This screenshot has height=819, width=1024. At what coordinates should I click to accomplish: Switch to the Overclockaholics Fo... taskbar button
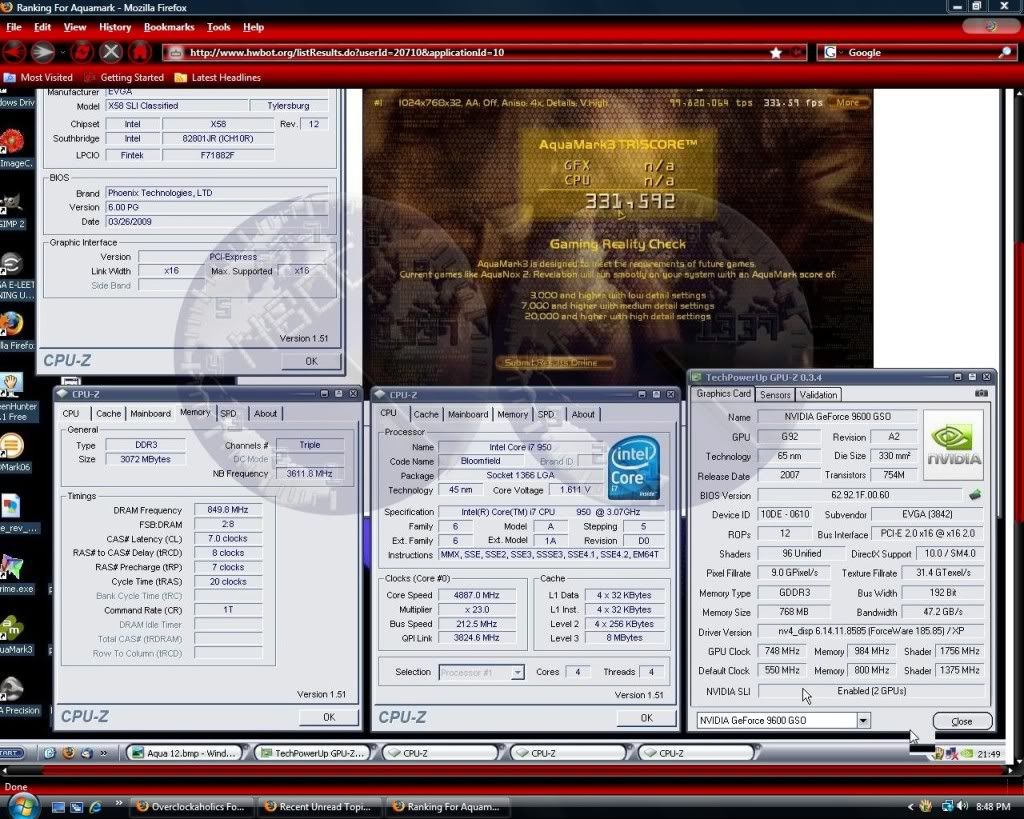click(189, 807)
